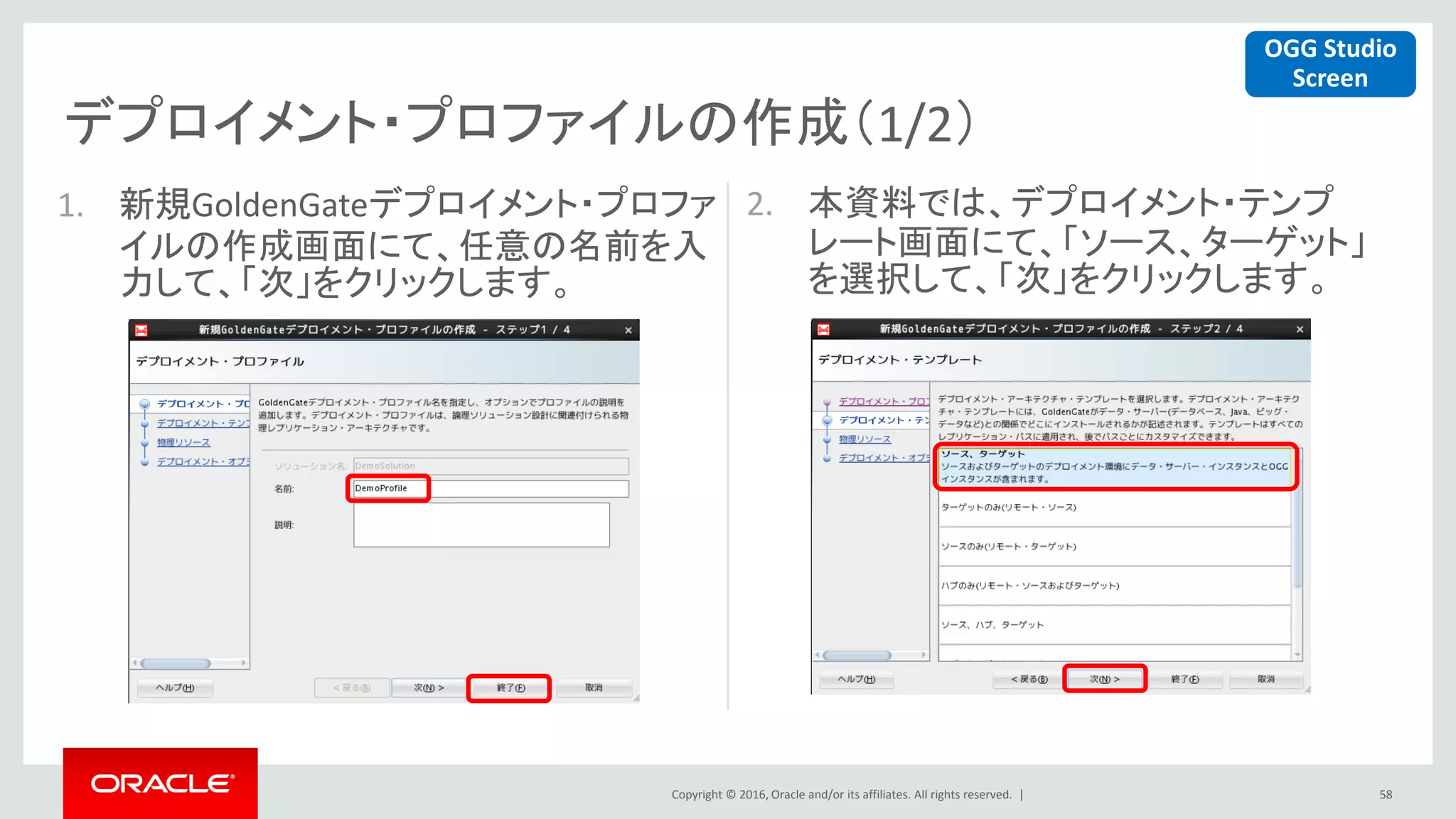The height and width of the screenshot is (819, 1456).
Task: Select the ソース、ターゲット template
Action: [1115, 467]
